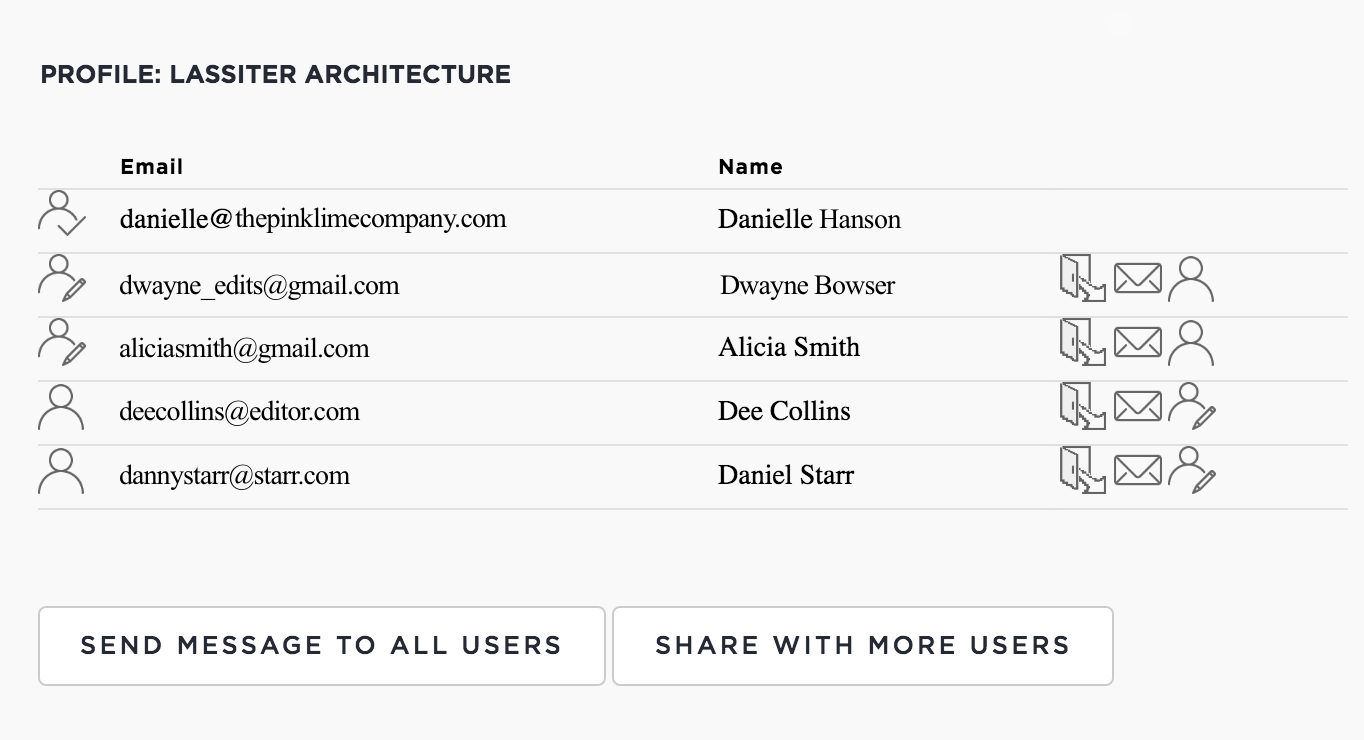Click remove-access door icon for Dwayne Bowser
The image size is (1364, 740).
point(1083,278)
